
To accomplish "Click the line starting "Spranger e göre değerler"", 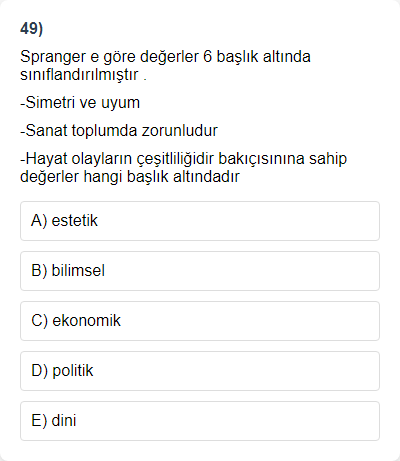I will click(165, 57).
